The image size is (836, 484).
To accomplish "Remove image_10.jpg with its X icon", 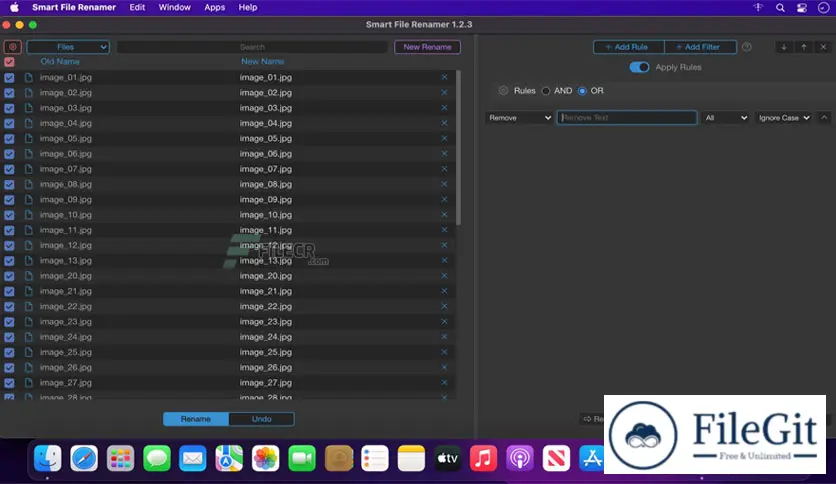I will [444, 214].
